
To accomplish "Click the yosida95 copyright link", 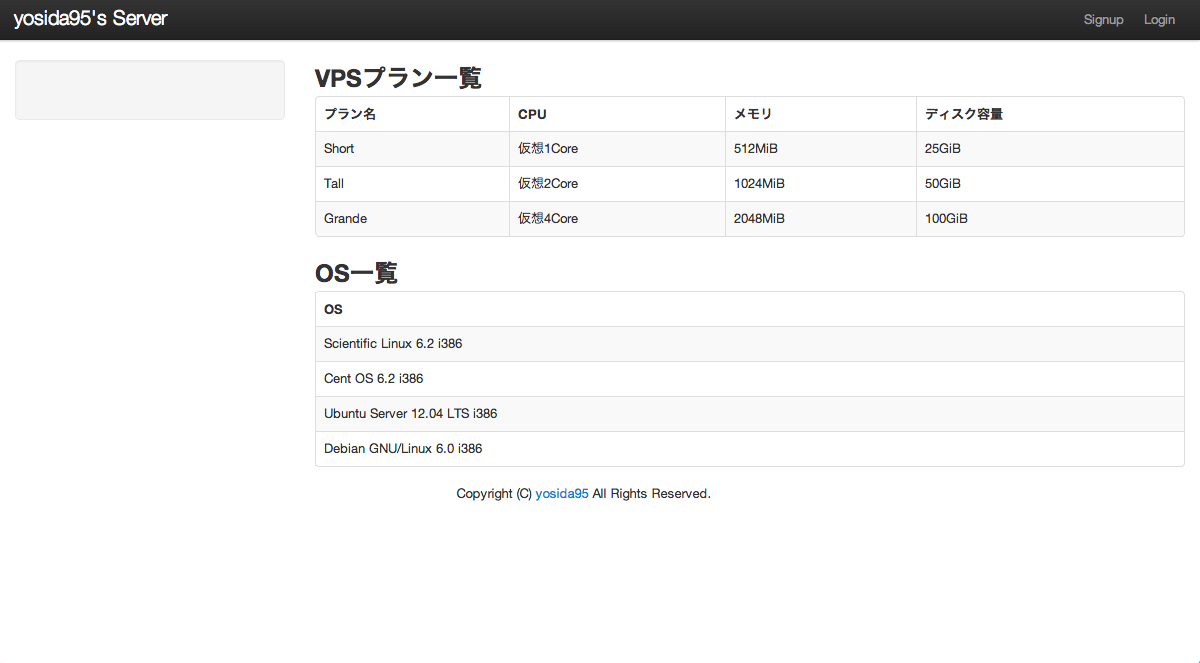I will click(x=562, y=494).
